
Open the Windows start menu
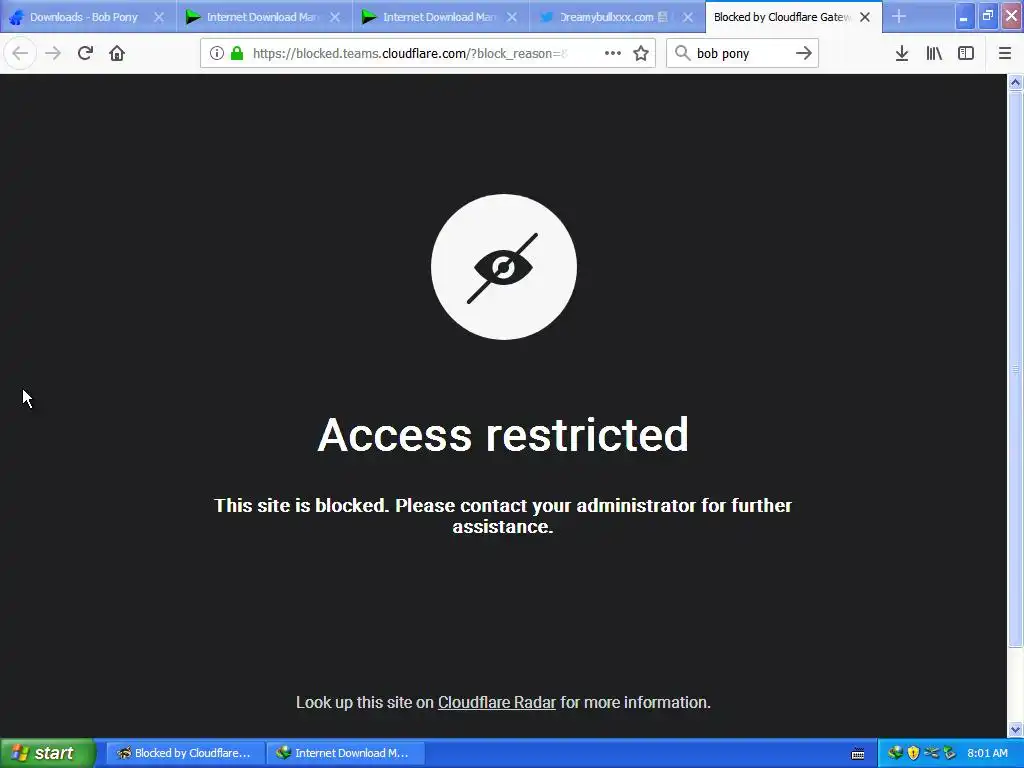47,753
